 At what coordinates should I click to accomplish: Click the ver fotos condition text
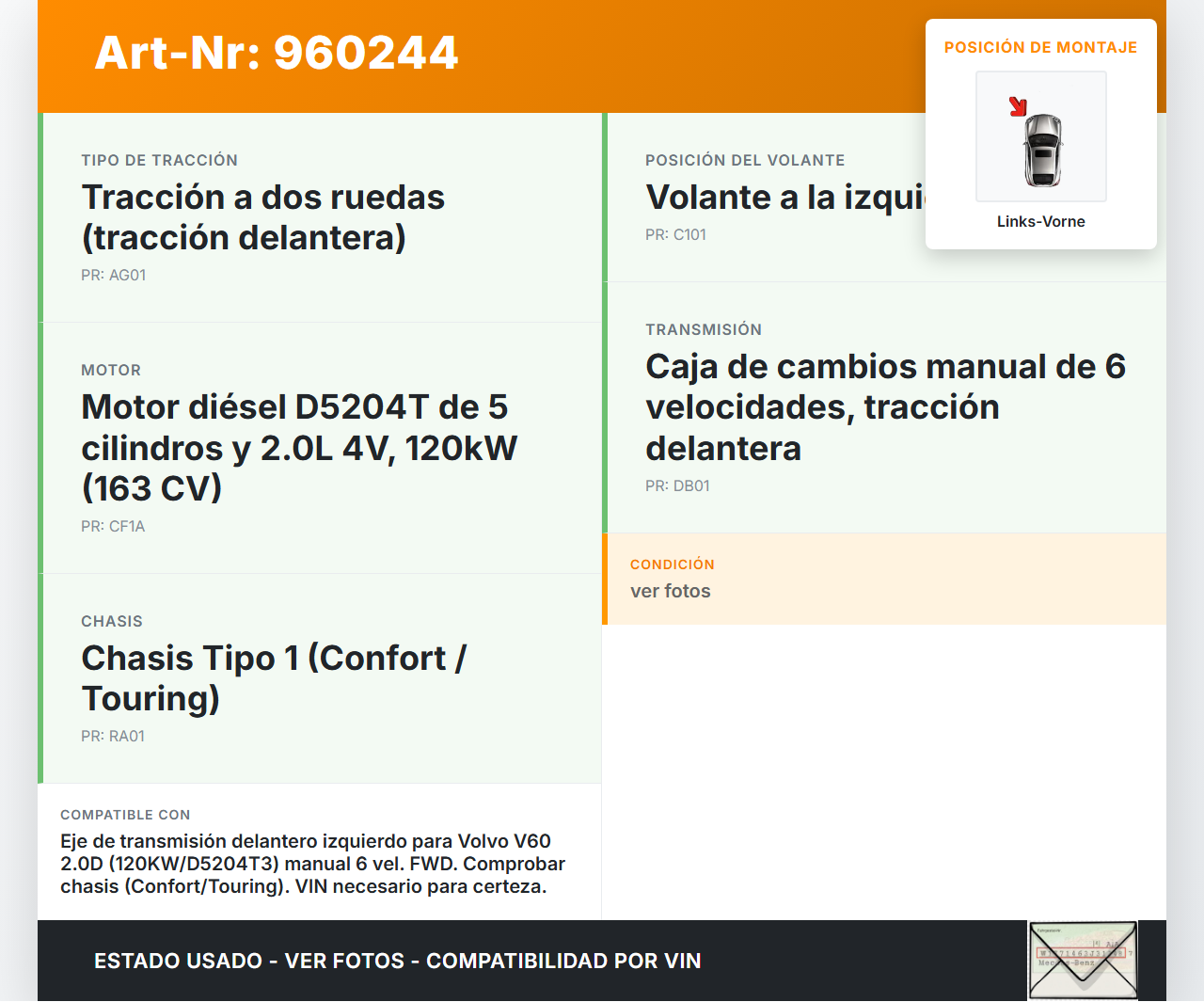[670, 591]
